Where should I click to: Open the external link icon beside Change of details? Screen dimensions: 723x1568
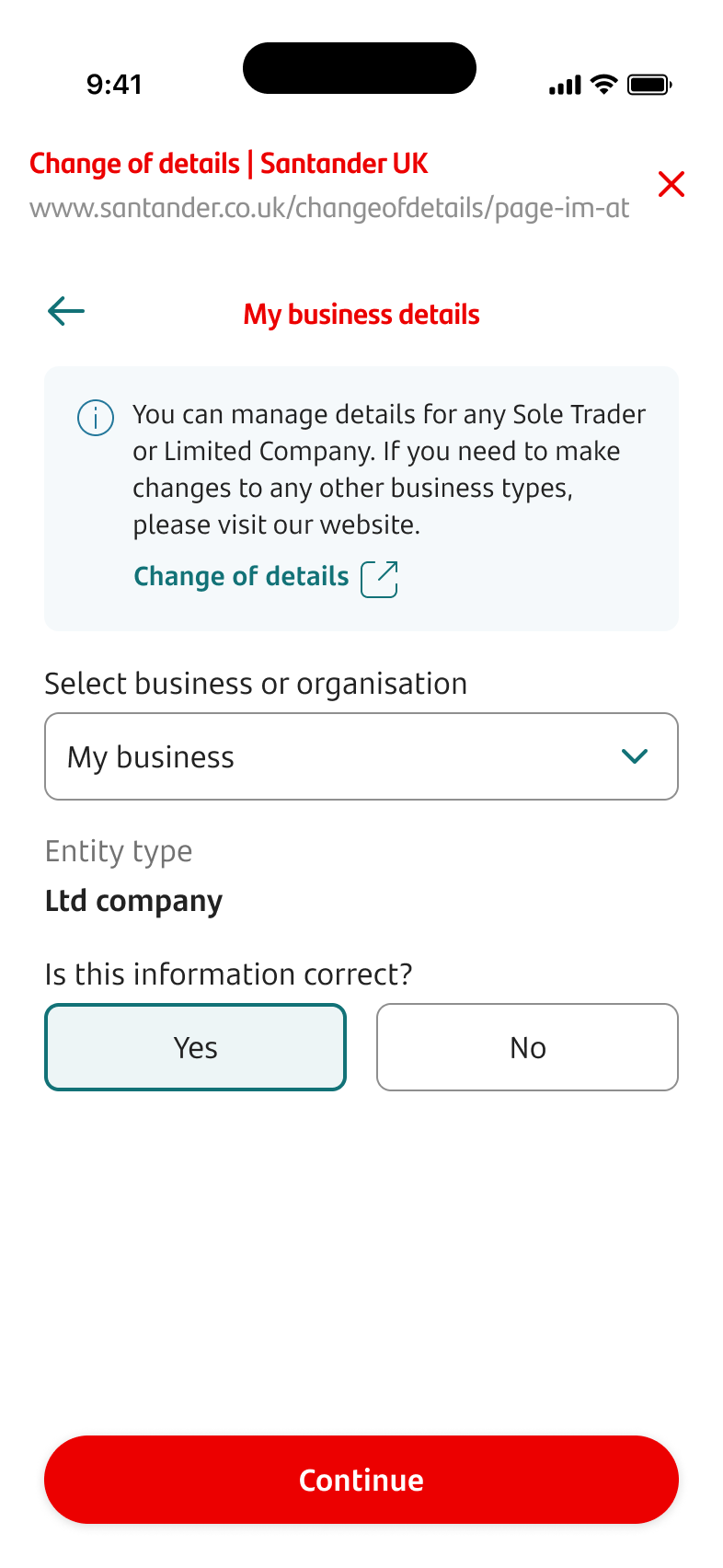tap(379, 579)
